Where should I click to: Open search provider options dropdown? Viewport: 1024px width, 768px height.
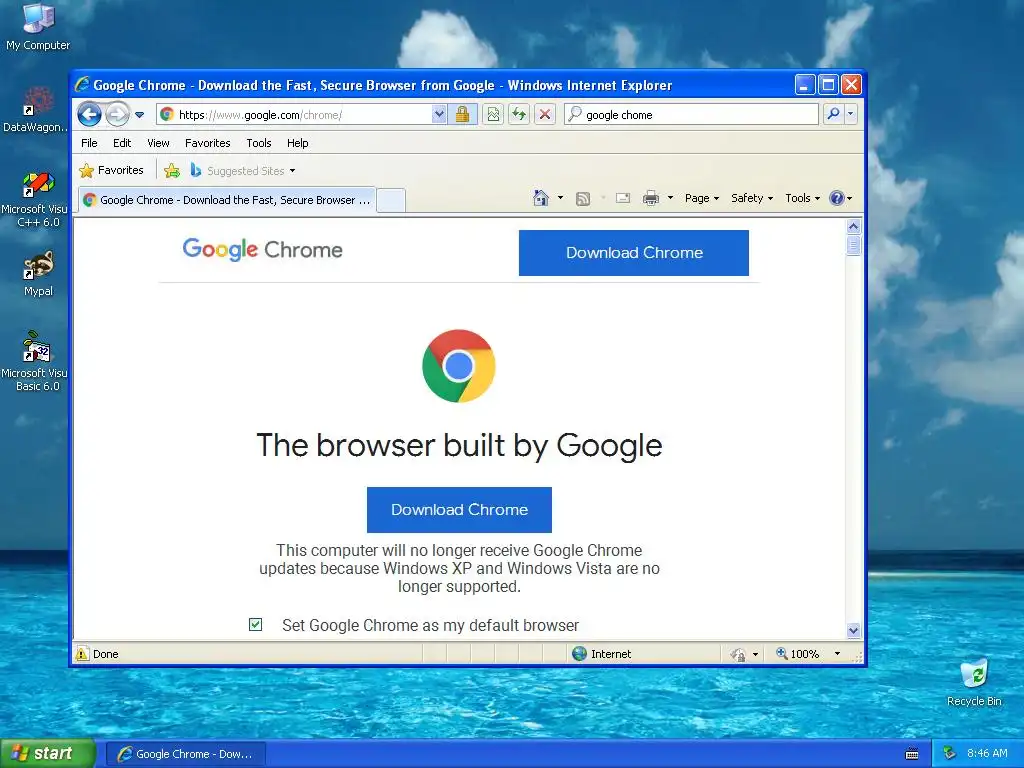tap(850, 114)
